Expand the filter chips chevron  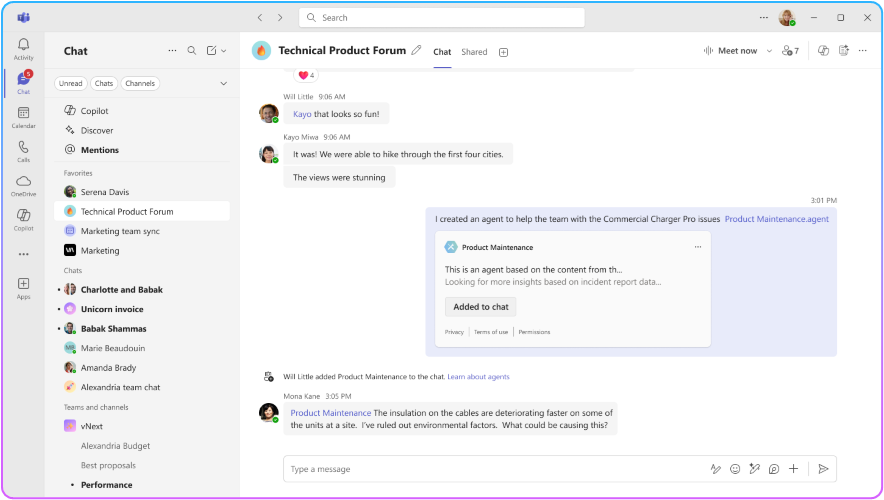tap(224, 83)
